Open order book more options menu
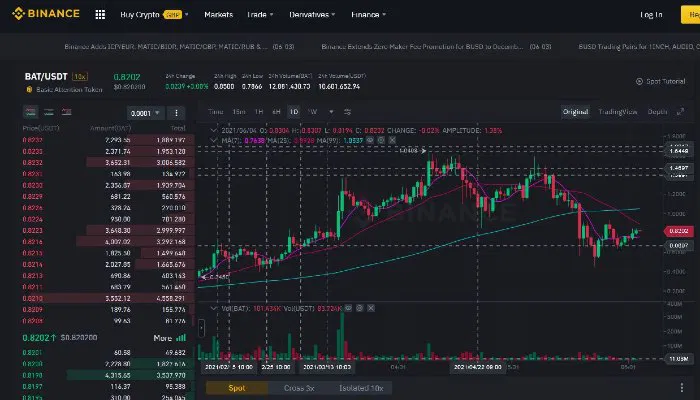Viewport: 700px width, 400px height. click(x=176, y=113)
